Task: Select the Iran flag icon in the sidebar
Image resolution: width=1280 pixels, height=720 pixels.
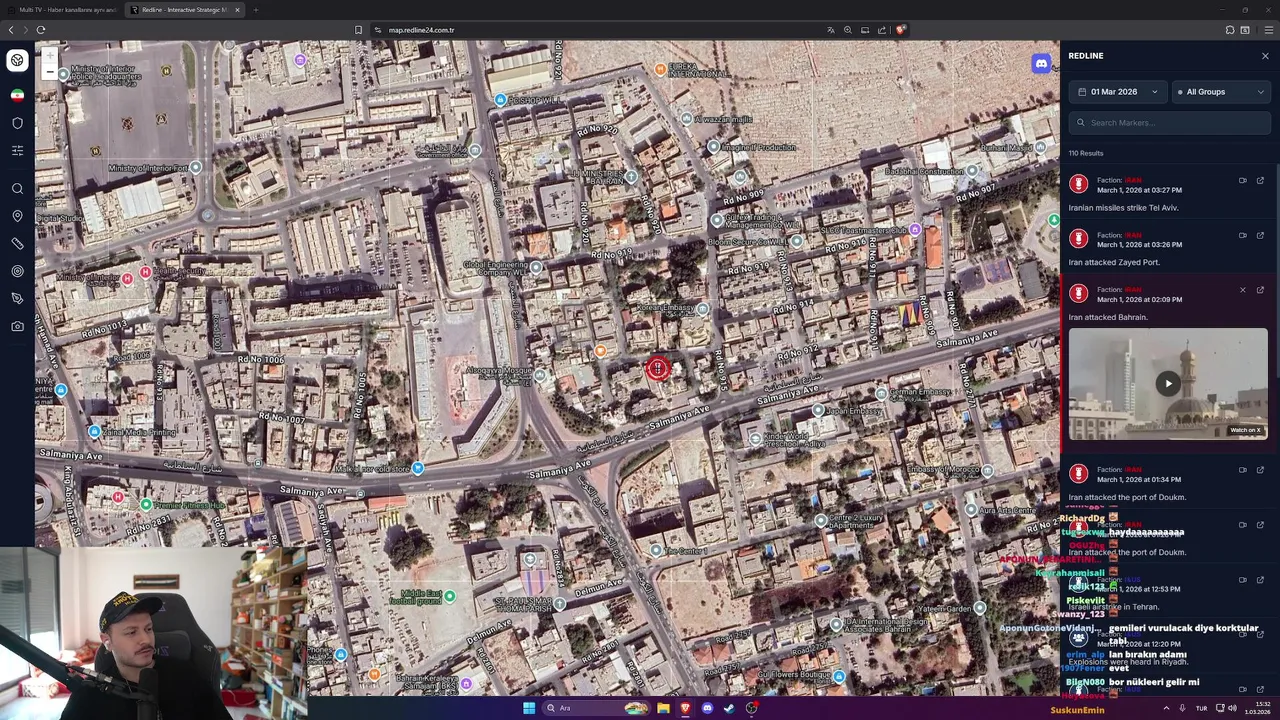Action: [x=17, y=95]
